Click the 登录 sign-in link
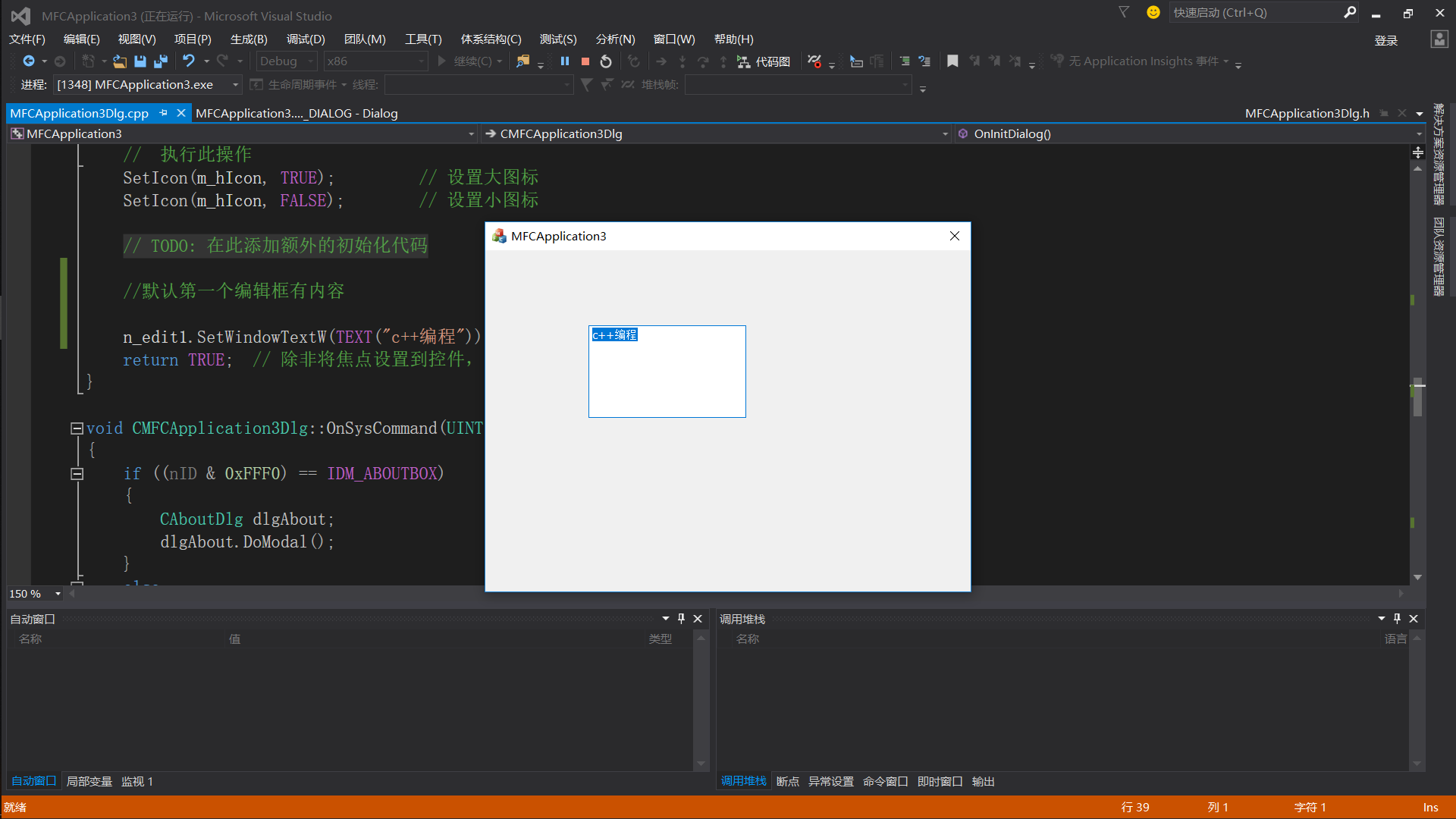 coord(1385,40)
